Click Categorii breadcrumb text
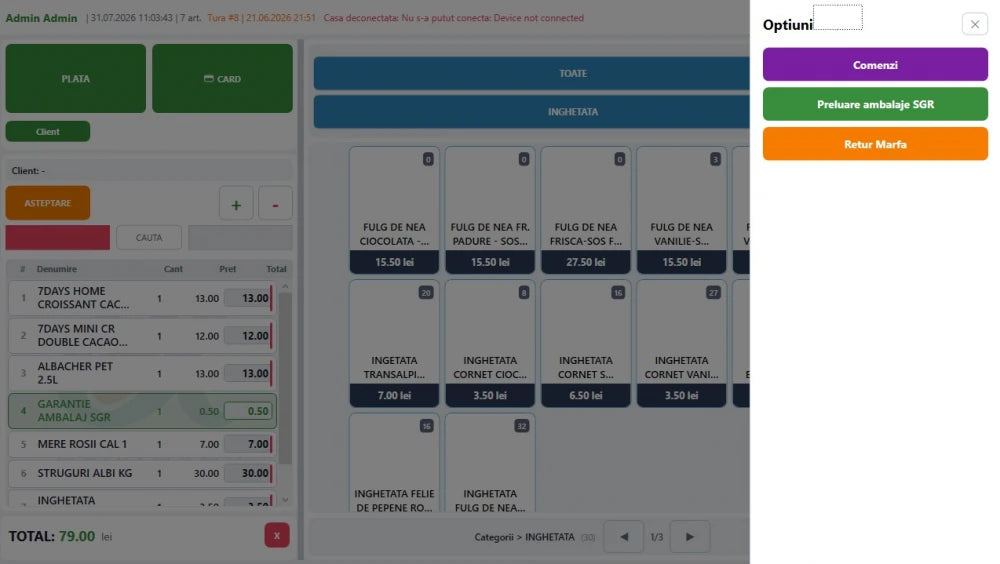The width and height of the screenshot is (1000, 564). click(494, 537)
